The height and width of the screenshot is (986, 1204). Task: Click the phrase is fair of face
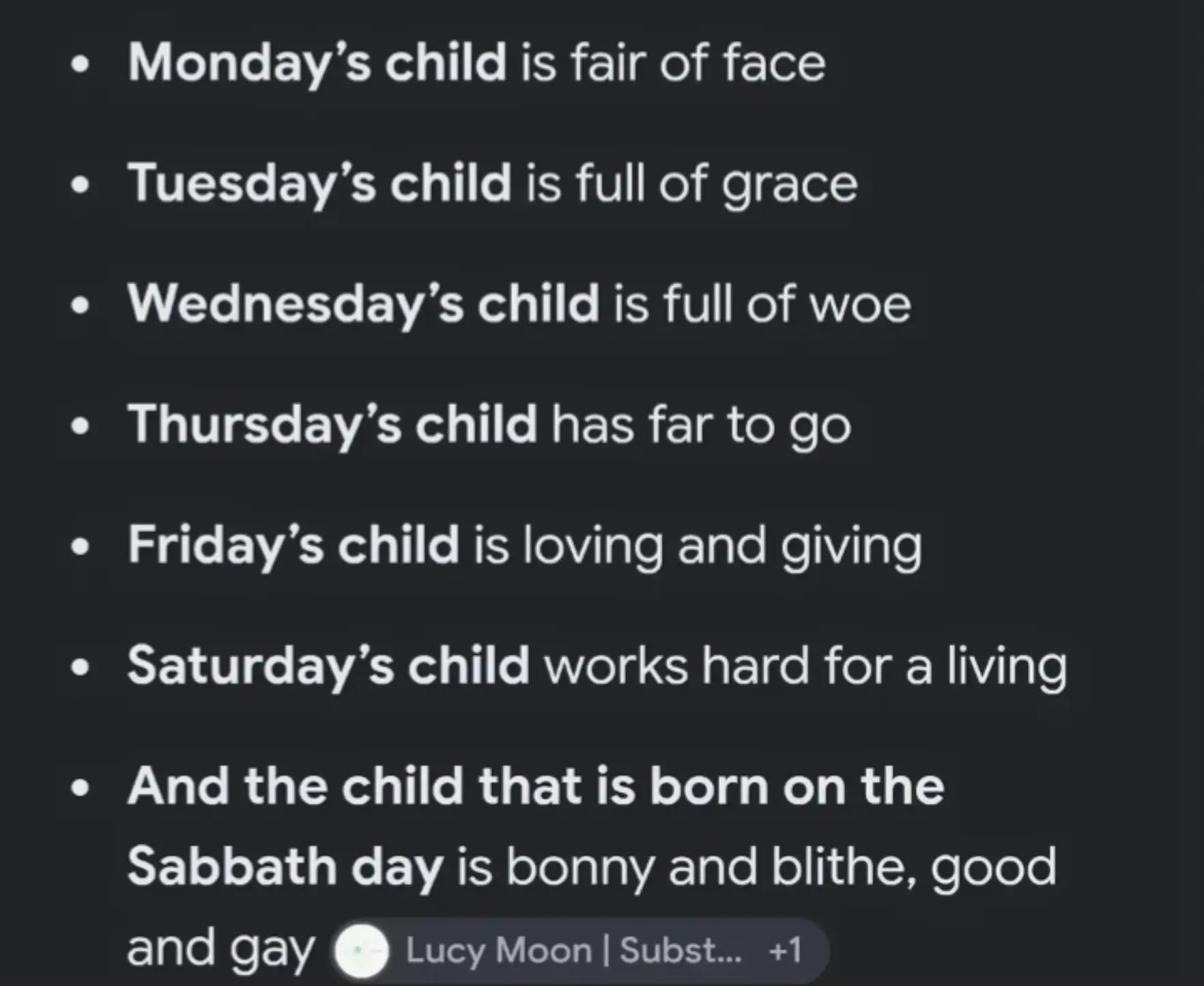pos(674,64)
